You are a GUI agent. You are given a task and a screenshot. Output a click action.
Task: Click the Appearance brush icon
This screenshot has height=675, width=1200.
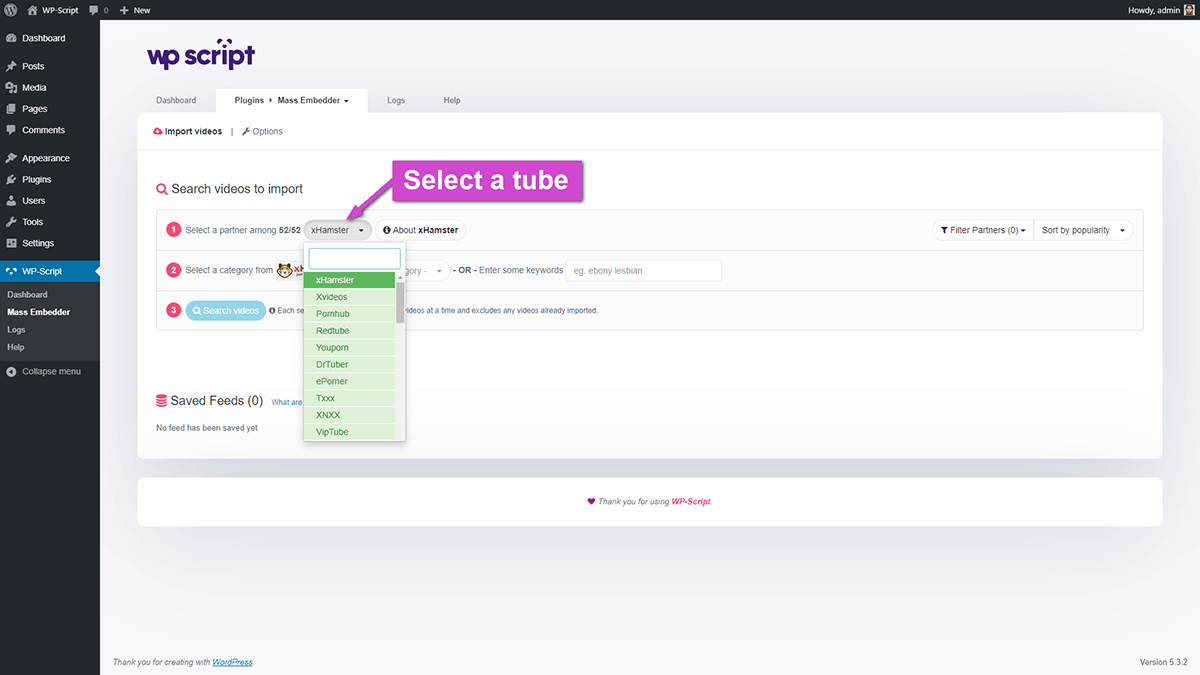coord(11,158)
